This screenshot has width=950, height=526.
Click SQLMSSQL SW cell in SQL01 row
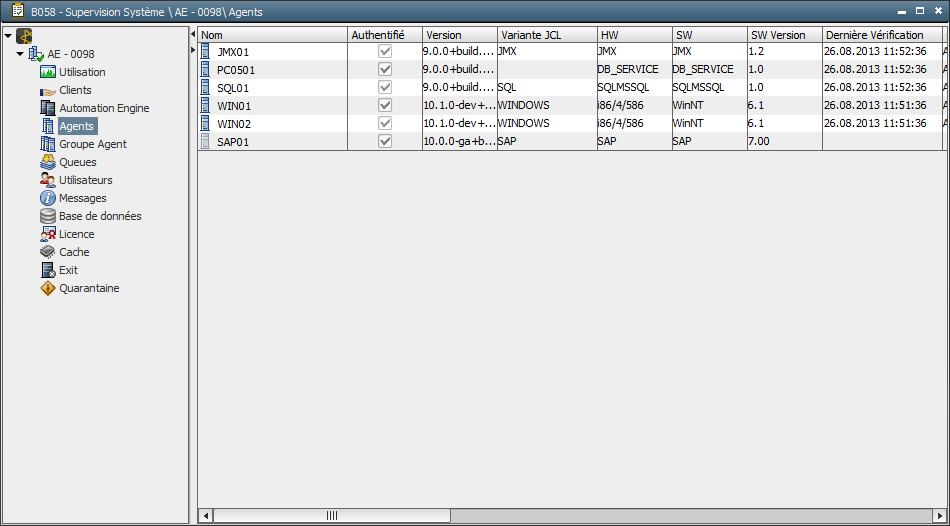pos(709,88)
